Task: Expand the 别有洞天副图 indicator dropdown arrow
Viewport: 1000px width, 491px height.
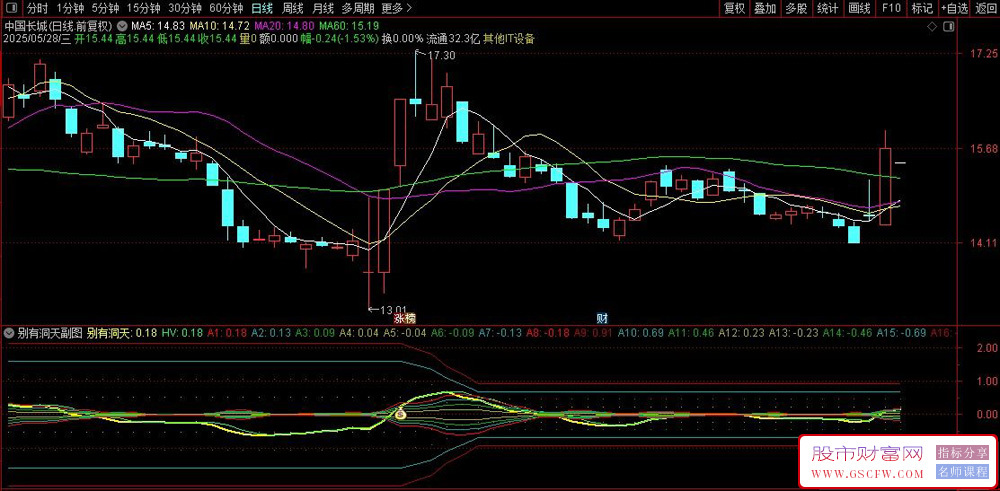Action: click(x=10, y=333)
